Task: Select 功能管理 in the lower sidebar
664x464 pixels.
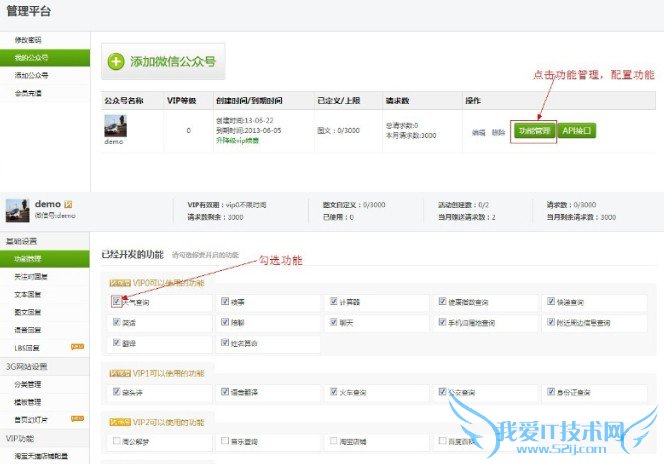Action: (x=44, y=259)
